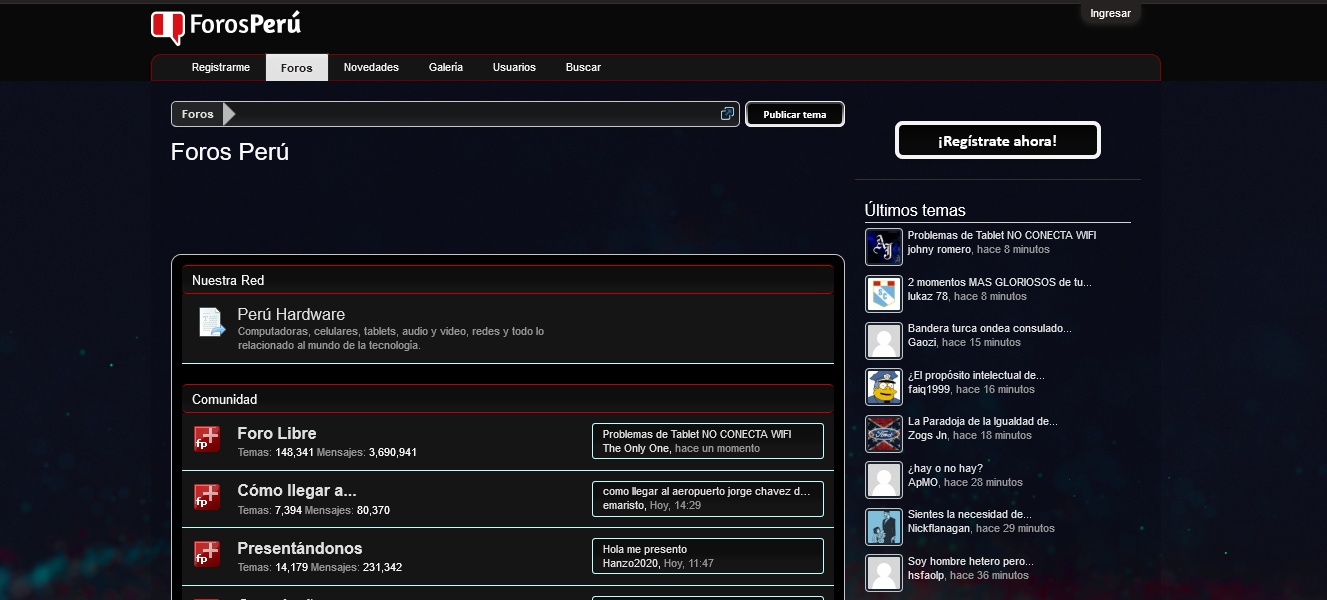Image resolution: width=1327 pixels, height=600 pixels.
Task: Select the Foros tab
Action: click(x=297, y=68)
